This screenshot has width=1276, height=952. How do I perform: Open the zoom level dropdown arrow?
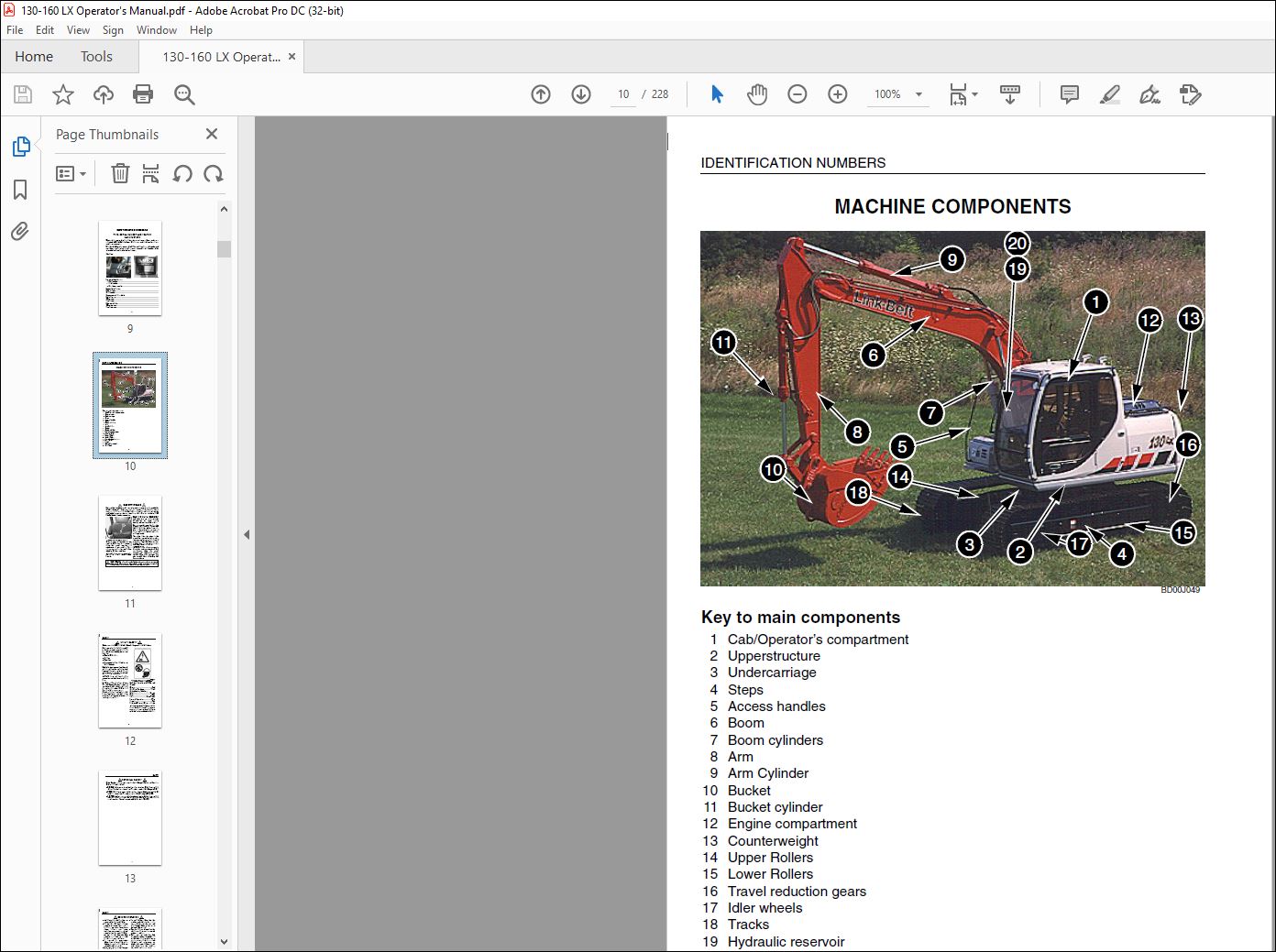tap(918, 94)
